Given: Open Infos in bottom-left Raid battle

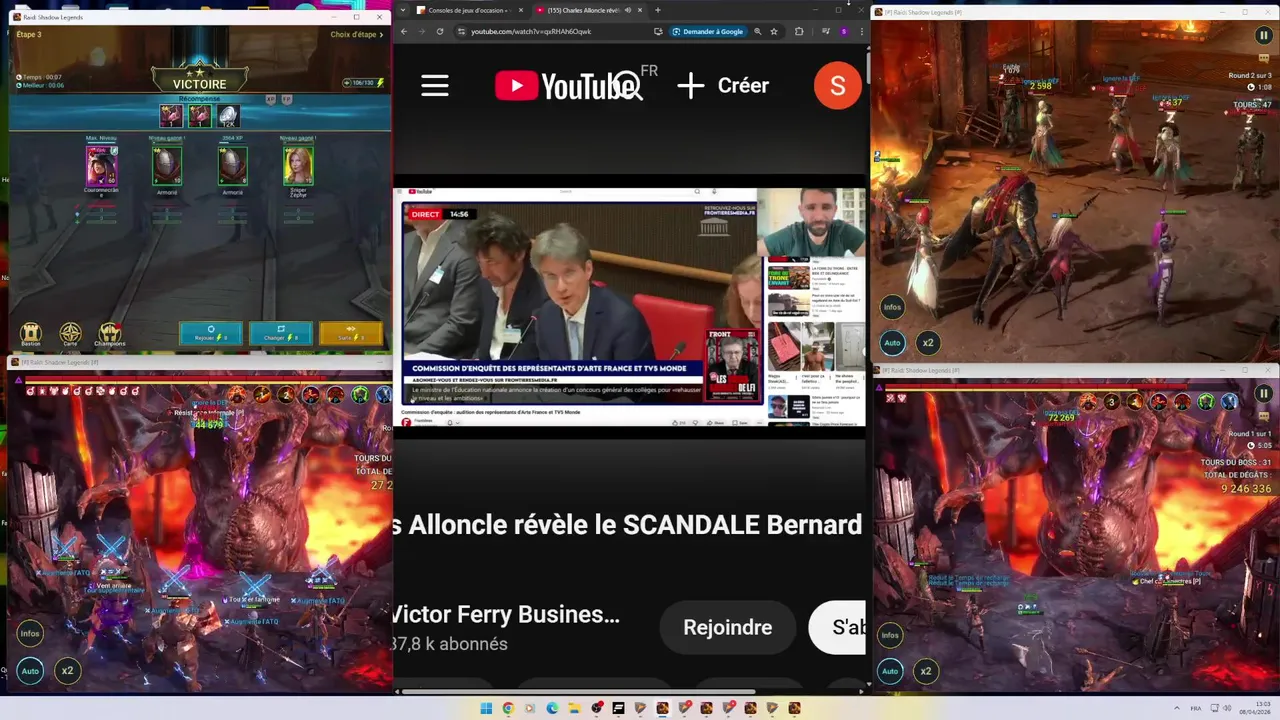Looking at the screenshot, I should tap(30, 633).
